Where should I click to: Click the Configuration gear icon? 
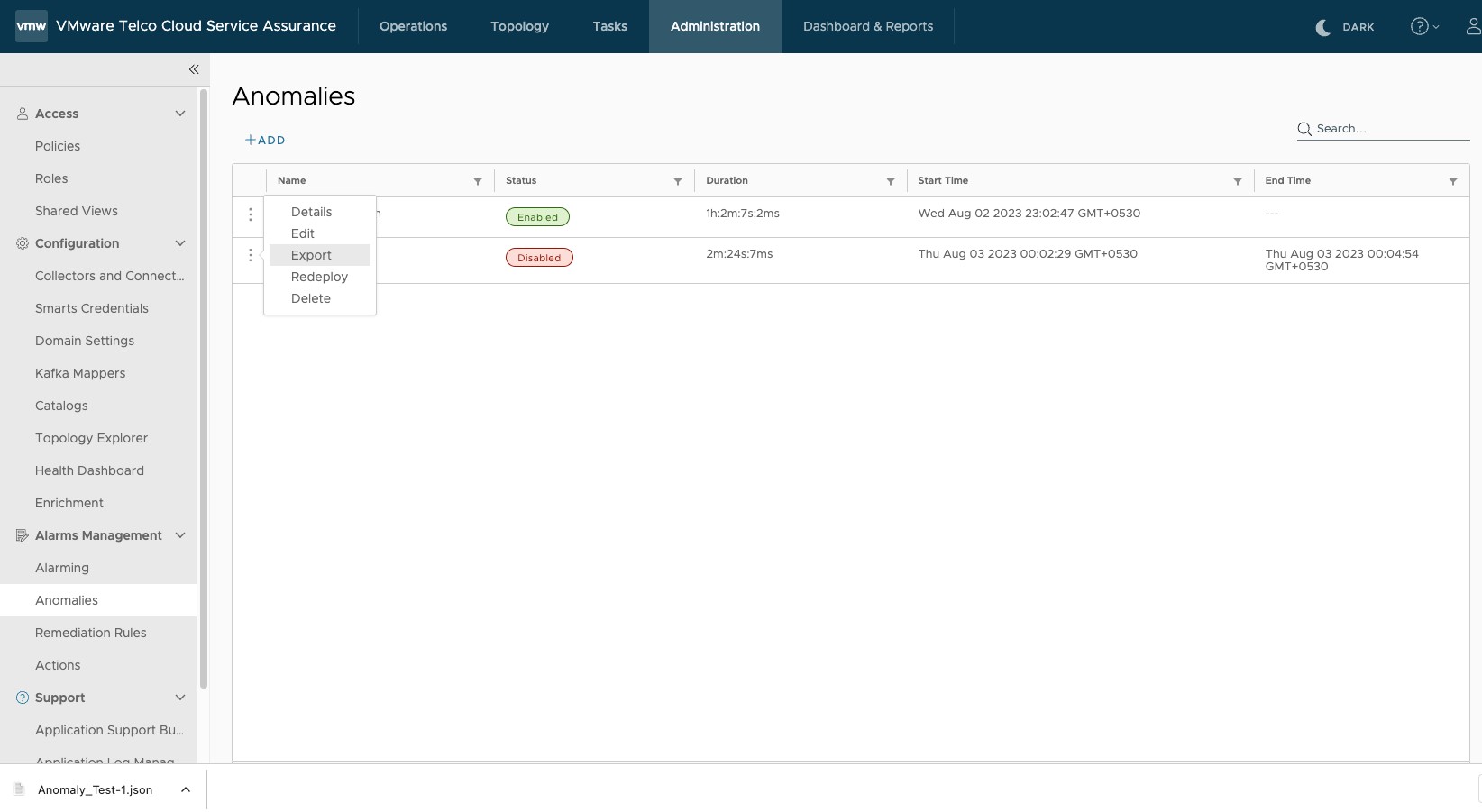coord(23,243)
